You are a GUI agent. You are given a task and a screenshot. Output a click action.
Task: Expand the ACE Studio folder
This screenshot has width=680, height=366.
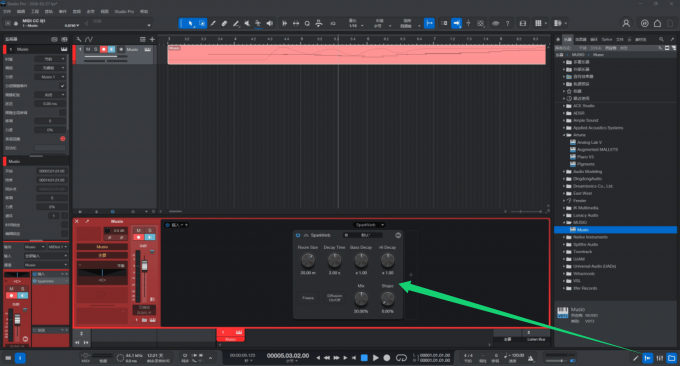coord(564,106)
